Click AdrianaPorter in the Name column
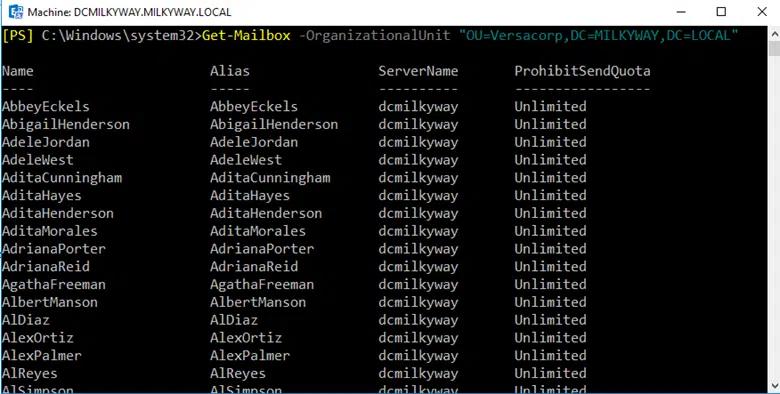This screenshot has height=394, width=780. pyautogui.click(x=54, y=249)
